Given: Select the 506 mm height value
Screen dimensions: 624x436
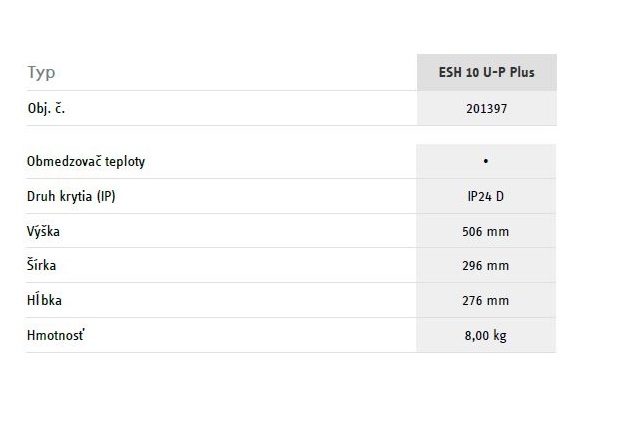Looking at the screenshot, I should coord(486,231).
